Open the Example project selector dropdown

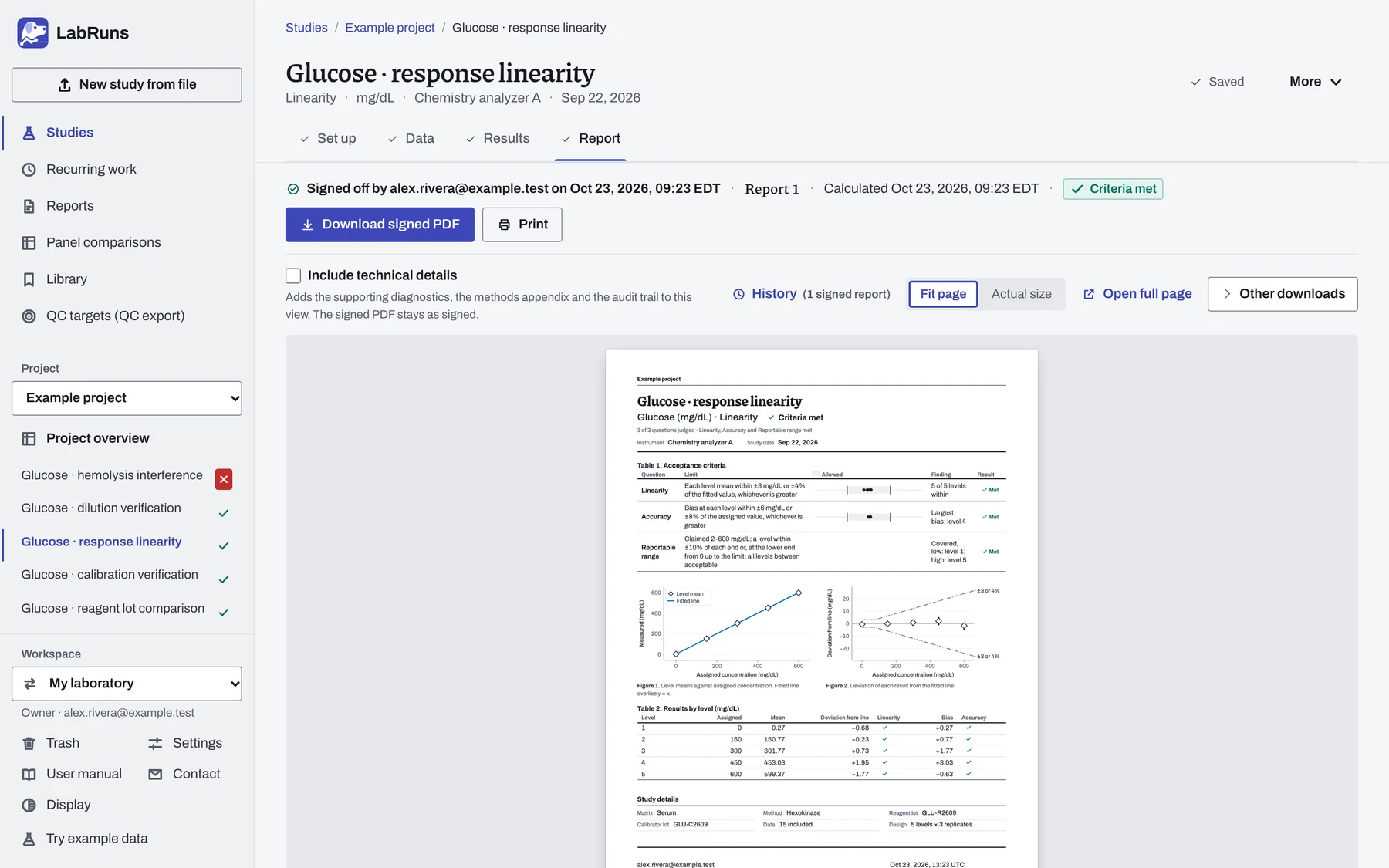pyautogui.click(x=127, y=398)
